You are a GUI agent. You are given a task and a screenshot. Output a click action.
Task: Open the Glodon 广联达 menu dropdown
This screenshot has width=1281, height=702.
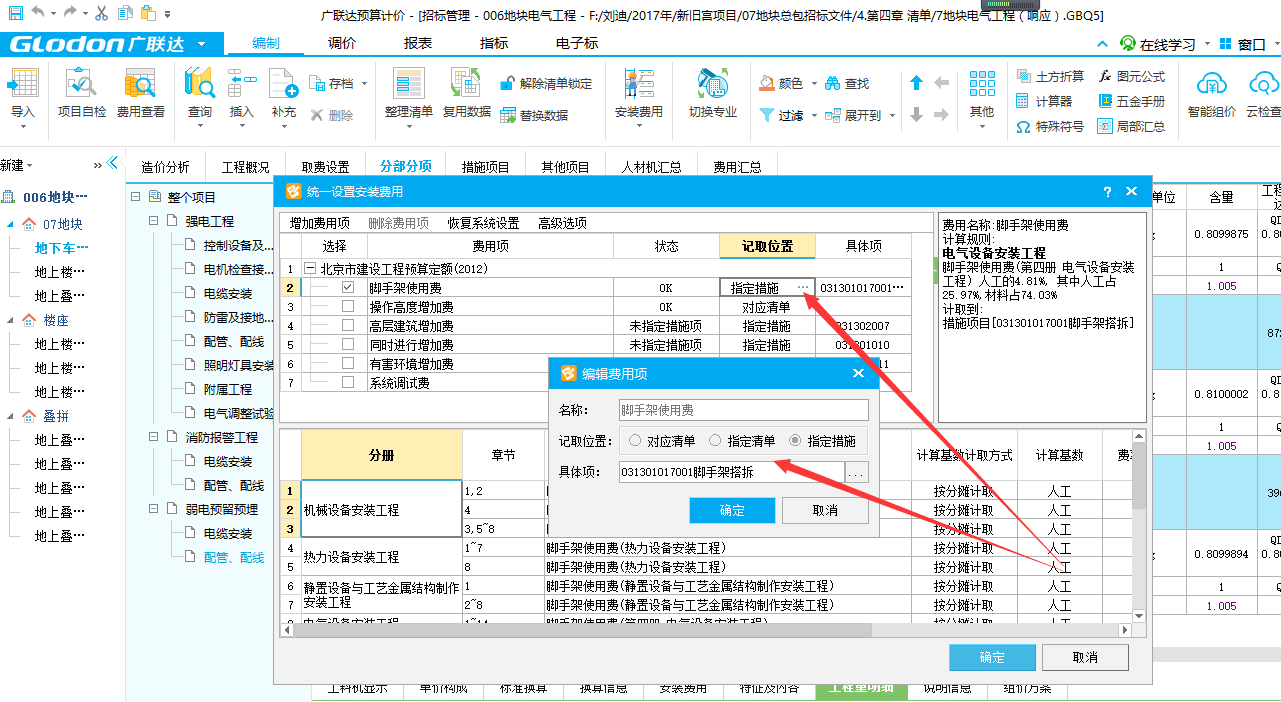tap(202, 44)
